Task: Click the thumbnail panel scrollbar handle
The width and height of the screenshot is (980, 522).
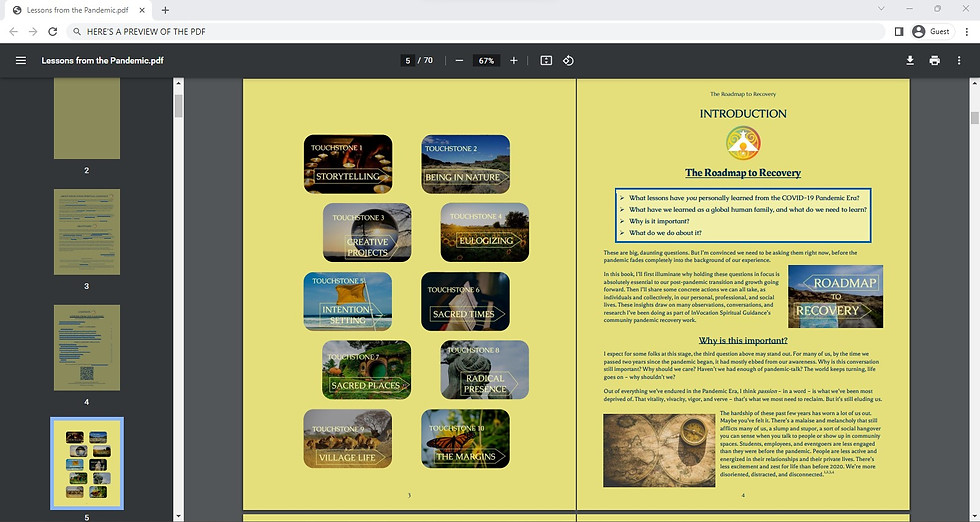Action: click(x=178, y=106)
